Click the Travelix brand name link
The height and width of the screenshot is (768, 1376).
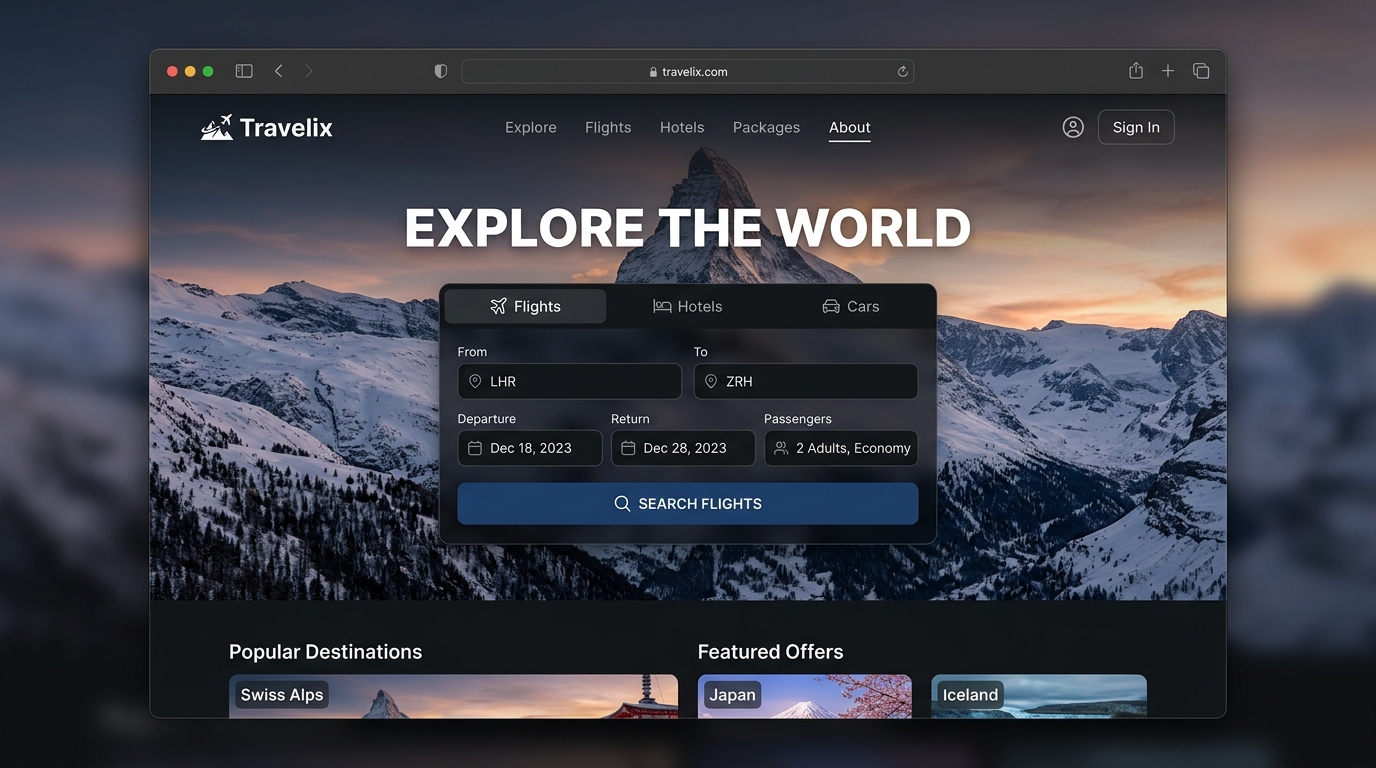(x=286, y=128)
